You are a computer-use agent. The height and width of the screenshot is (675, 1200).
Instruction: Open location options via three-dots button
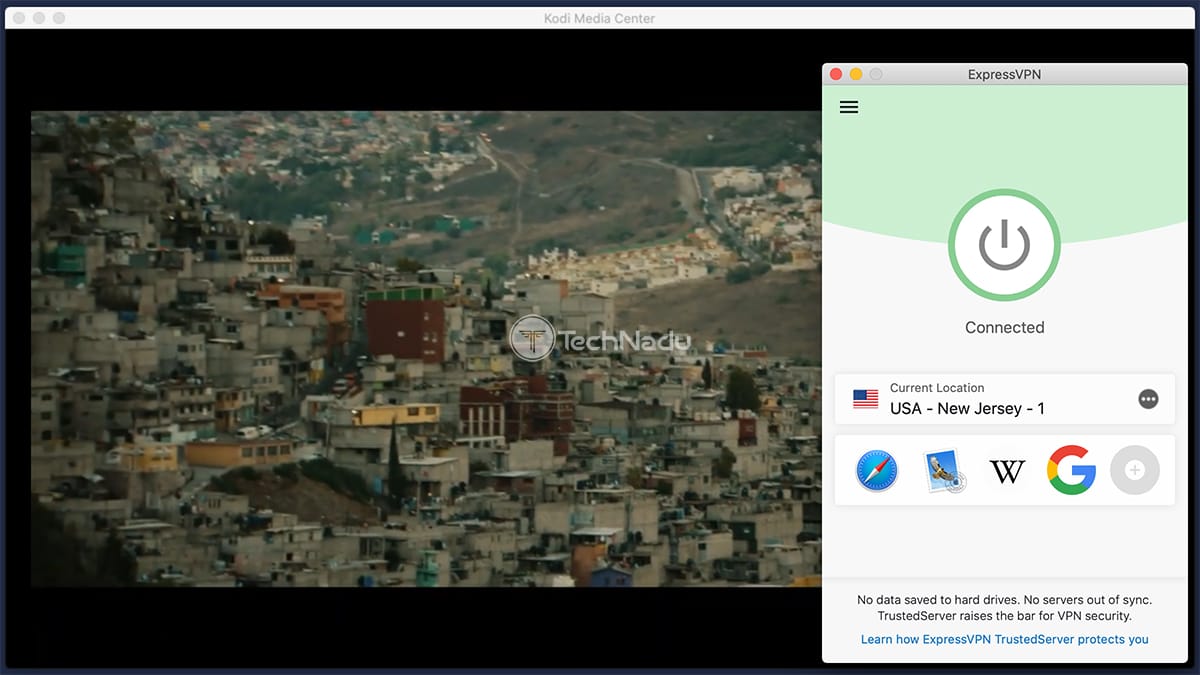click(1148, 399)
